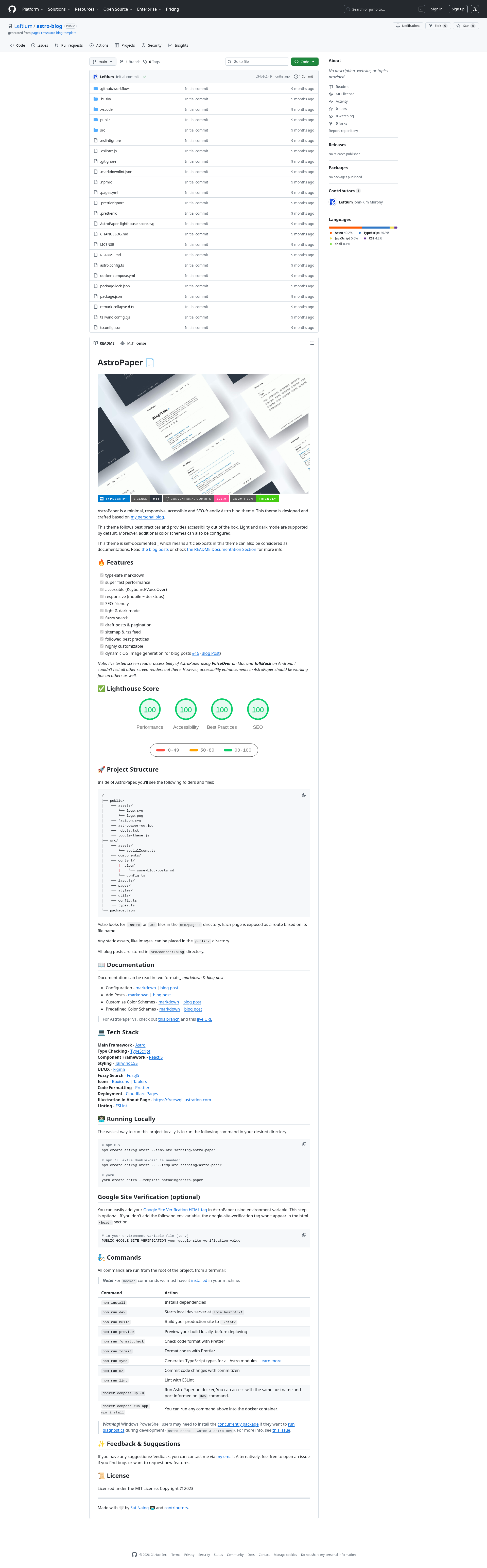Open the main branch dropdown

[x=102, y=62]
